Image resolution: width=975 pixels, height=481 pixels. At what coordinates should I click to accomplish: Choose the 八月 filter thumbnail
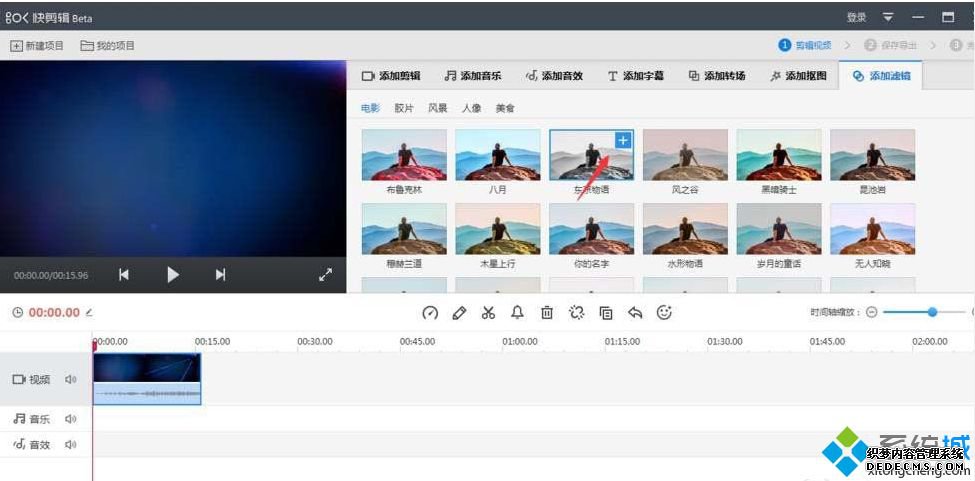497,155
